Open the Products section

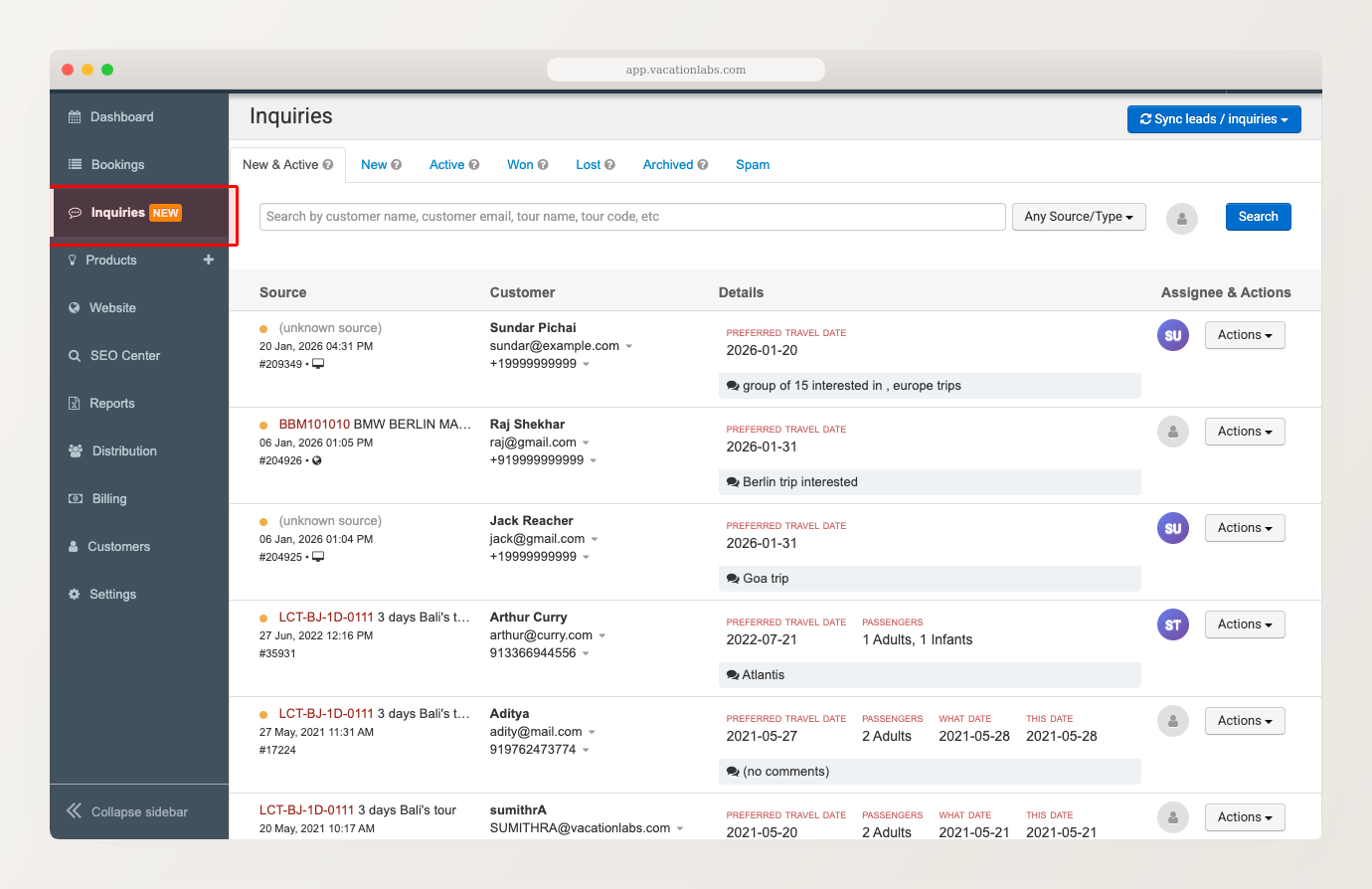[x=111, y=260]
